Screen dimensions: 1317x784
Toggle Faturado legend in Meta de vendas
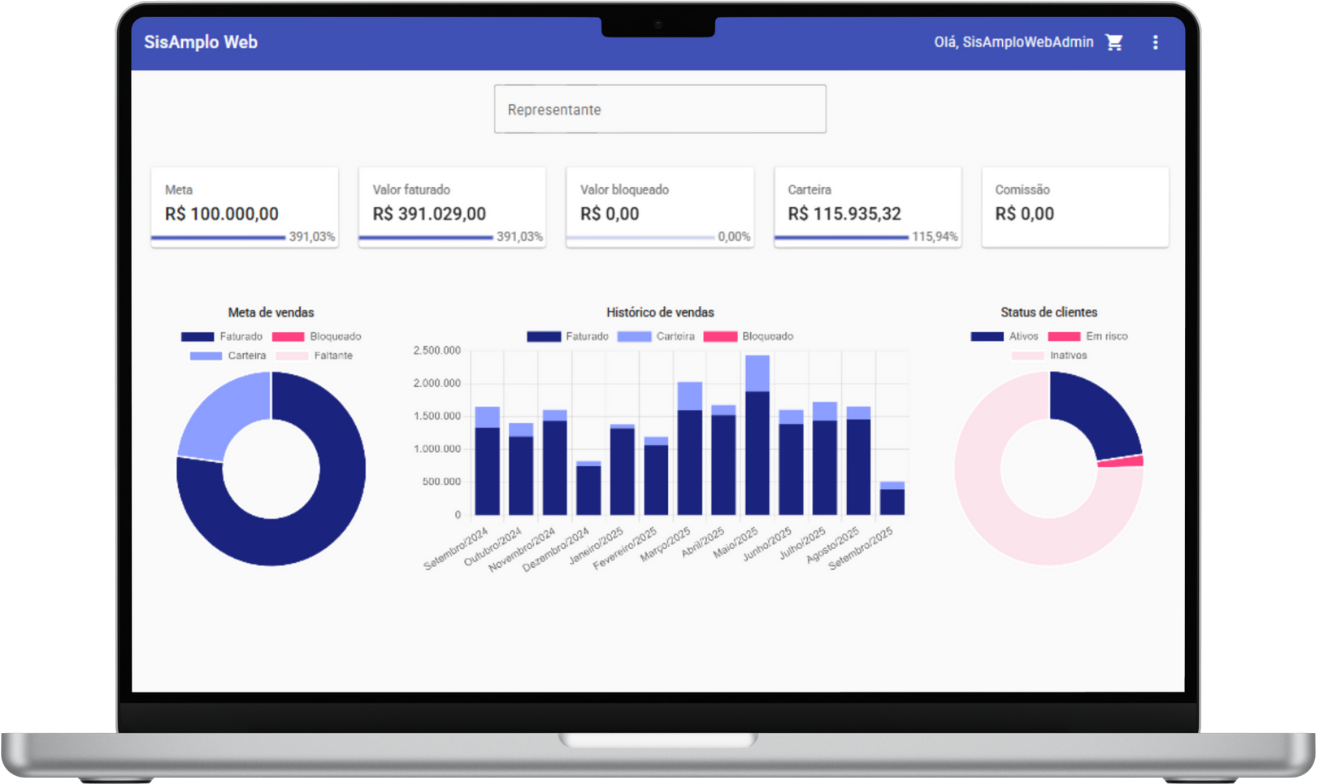[222, 337]
